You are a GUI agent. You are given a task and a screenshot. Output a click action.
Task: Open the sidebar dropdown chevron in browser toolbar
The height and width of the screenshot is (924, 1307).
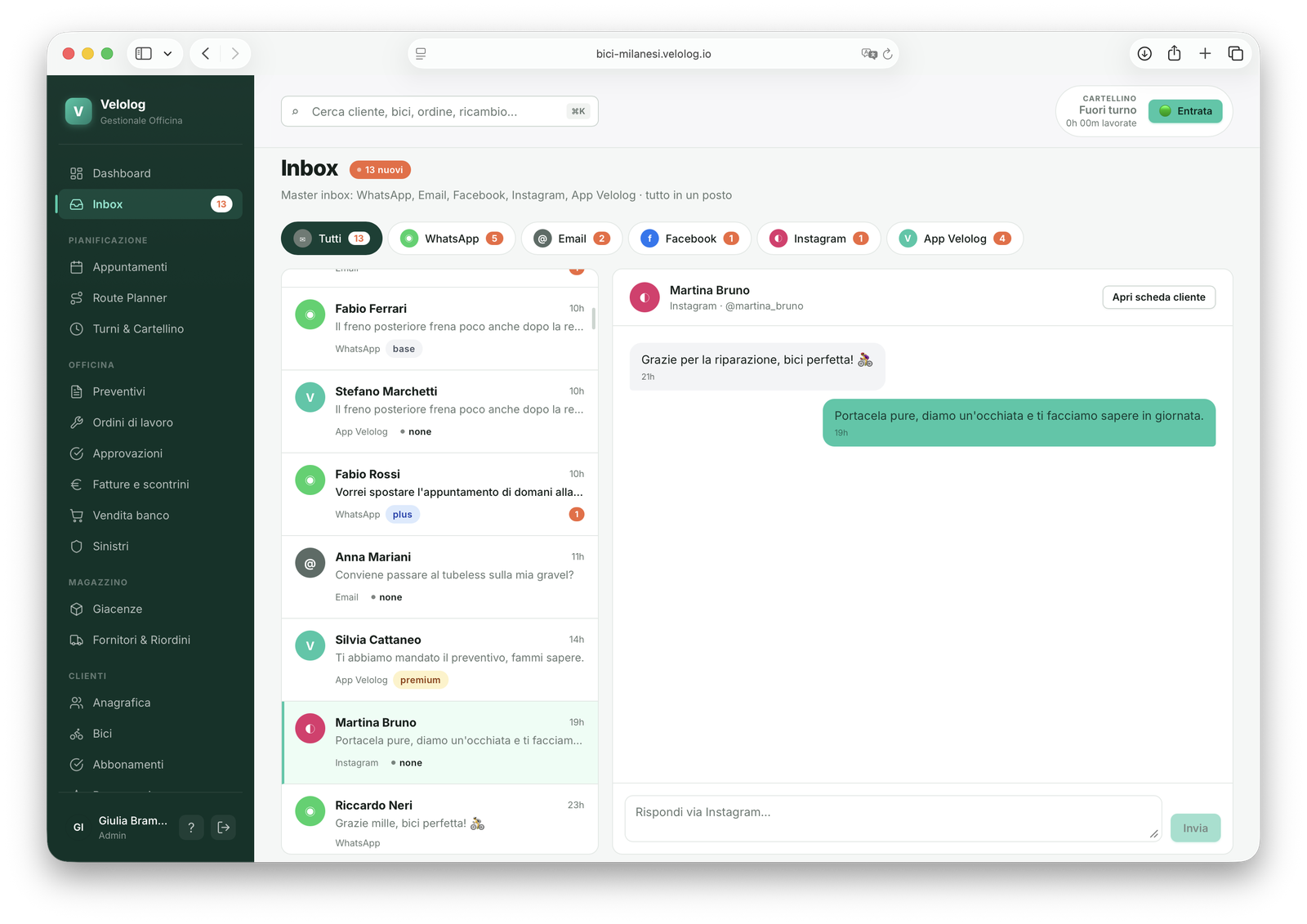point(167,53)
